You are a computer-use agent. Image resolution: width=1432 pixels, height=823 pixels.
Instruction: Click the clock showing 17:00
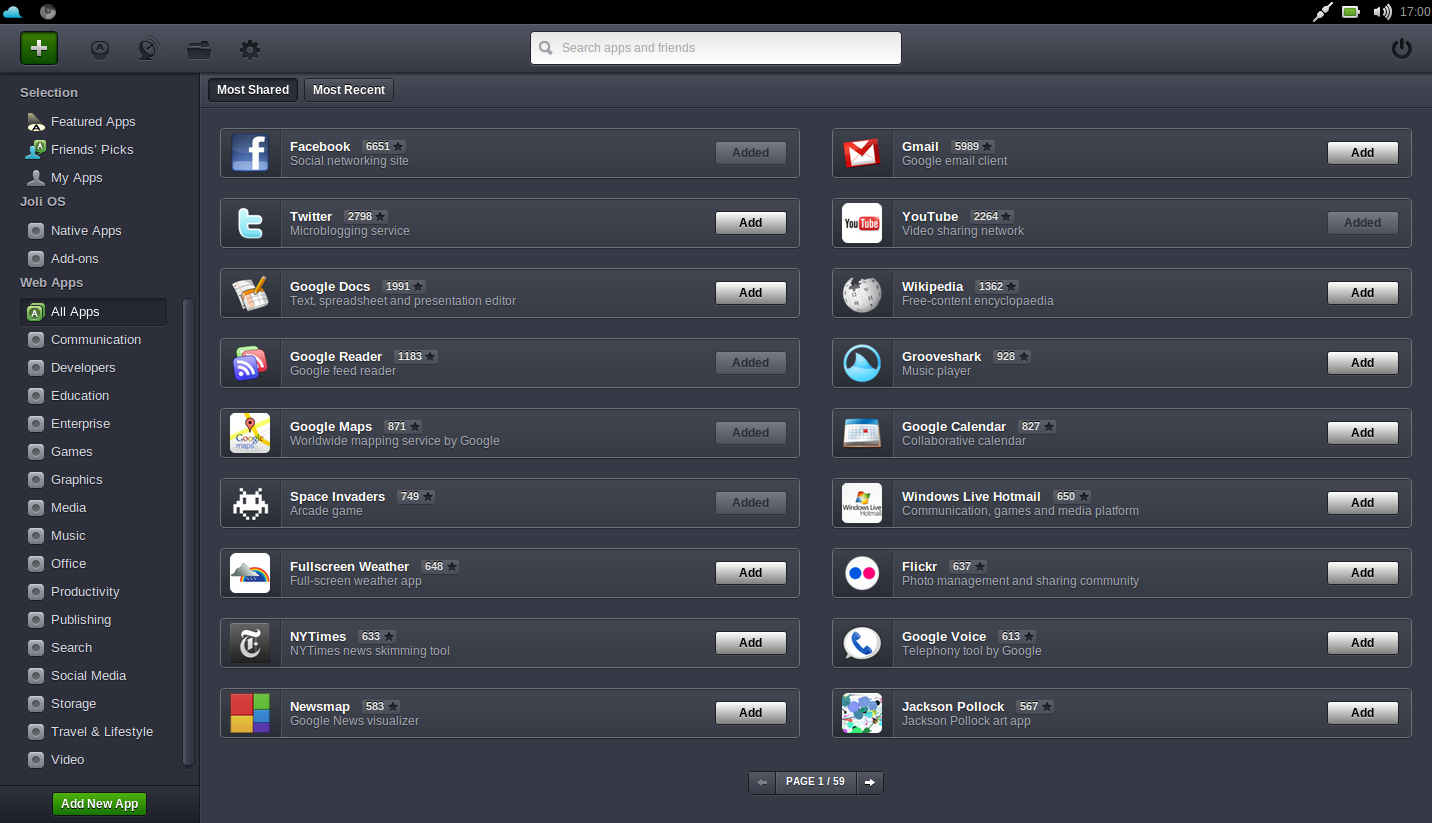point(1415,12)
